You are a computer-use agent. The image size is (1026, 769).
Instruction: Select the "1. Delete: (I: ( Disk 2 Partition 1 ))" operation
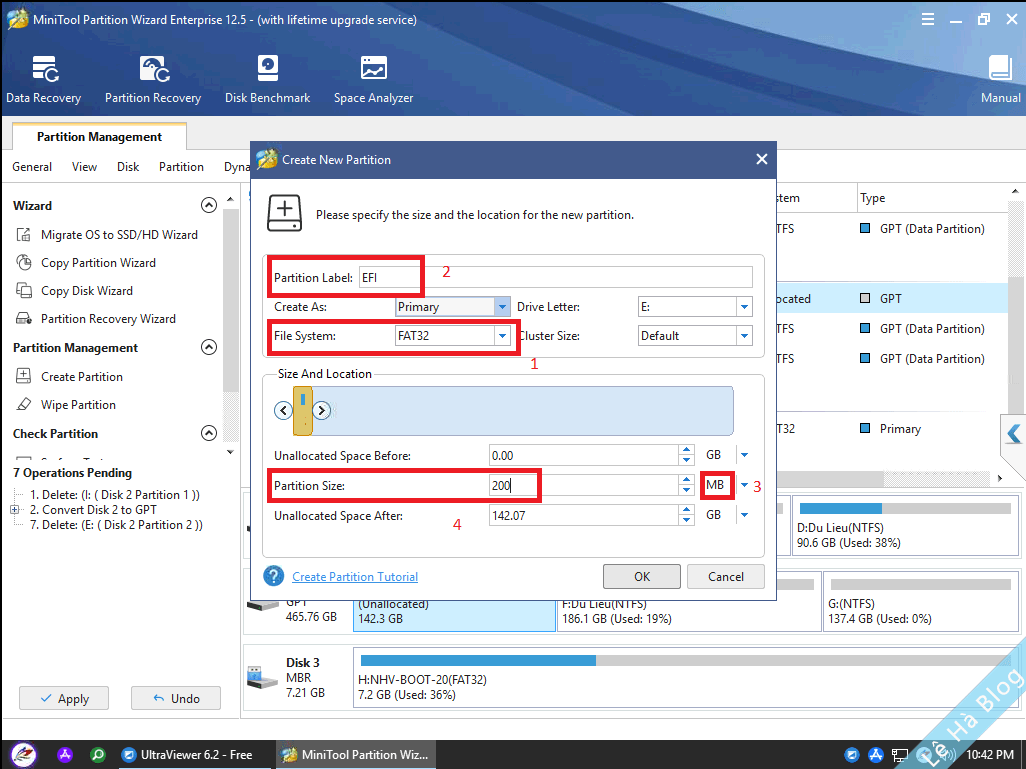(x=115, y=495)
